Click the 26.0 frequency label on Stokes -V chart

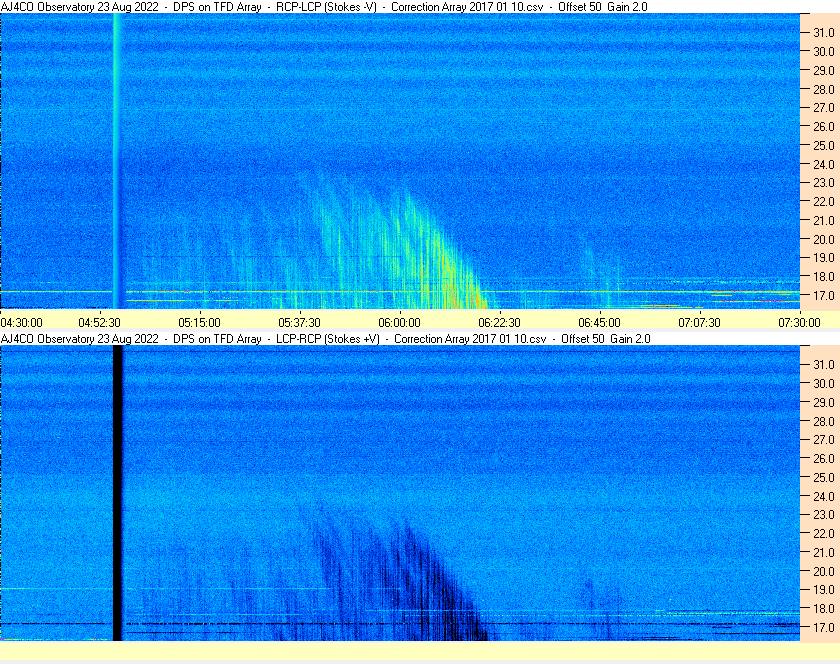click(824, 126)
